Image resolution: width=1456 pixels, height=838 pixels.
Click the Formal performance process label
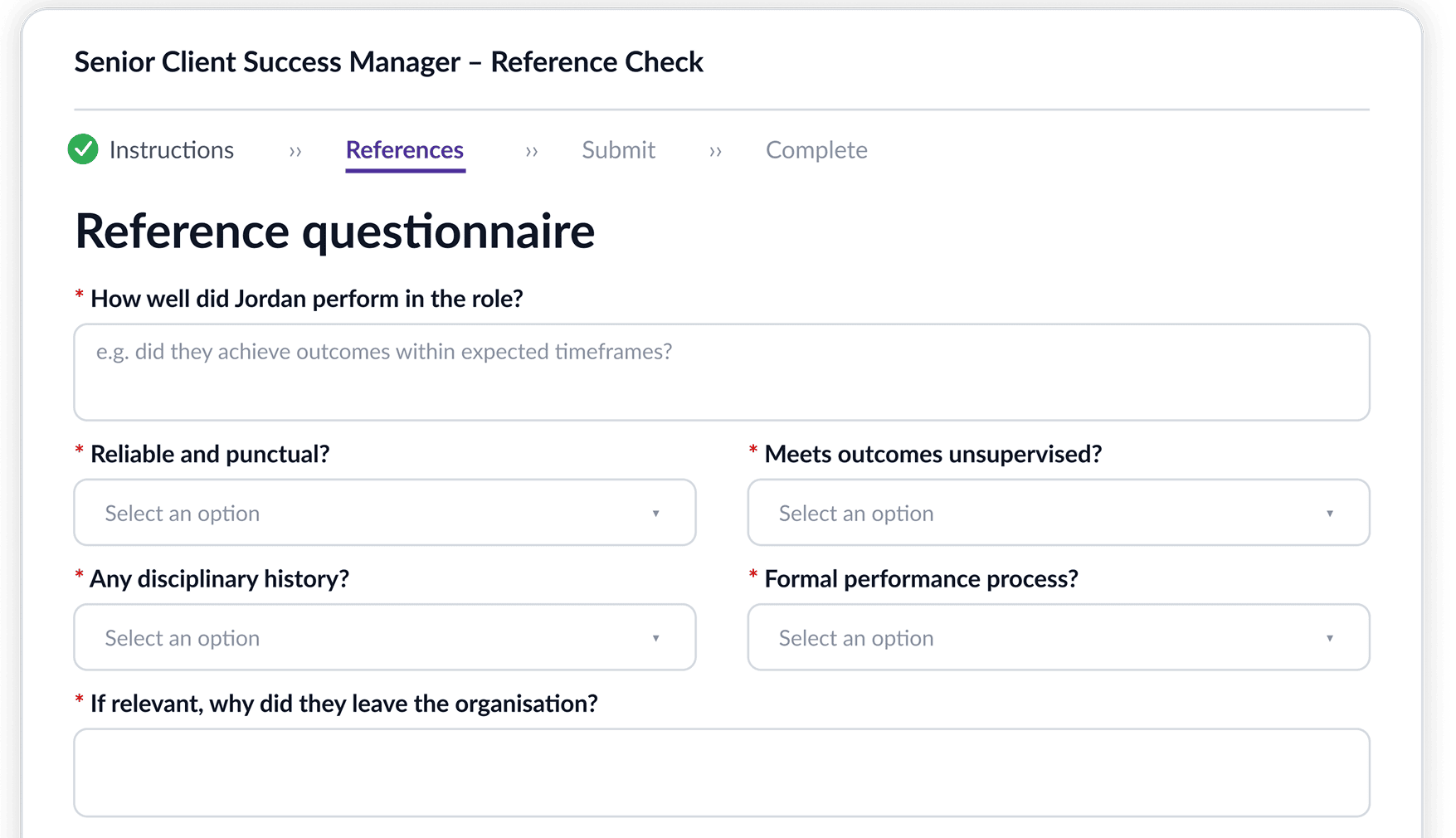pos(922,579)
